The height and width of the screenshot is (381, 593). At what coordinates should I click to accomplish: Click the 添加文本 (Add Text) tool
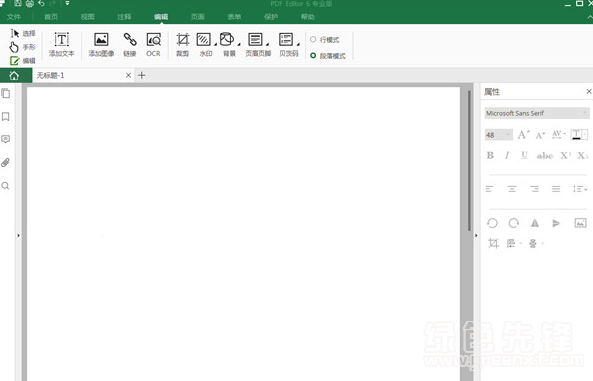pyautogui.click(x=62, y=44)
